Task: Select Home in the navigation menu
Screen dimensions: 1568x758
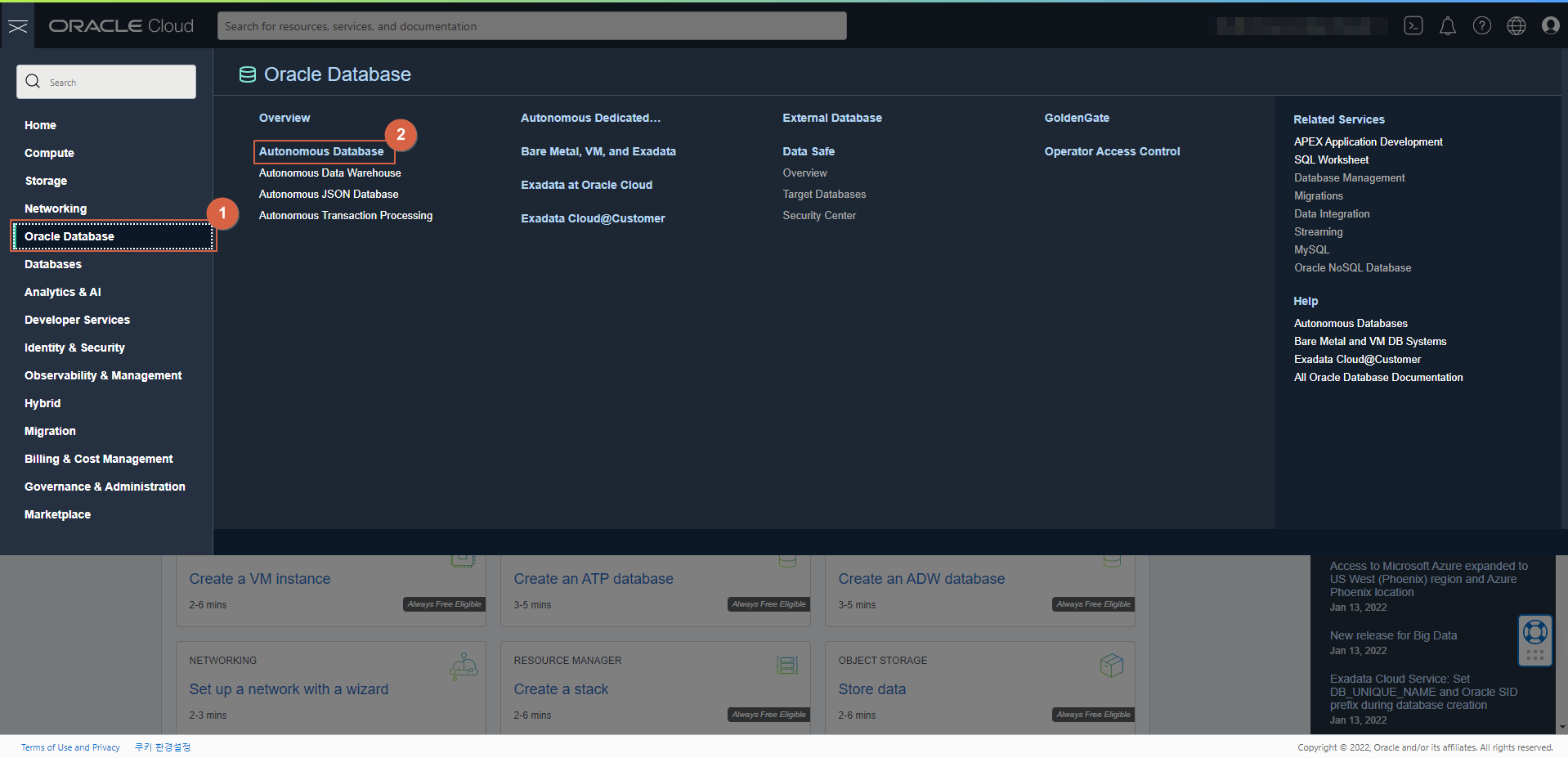Action: pyautogui.click(x=40, y=125)
